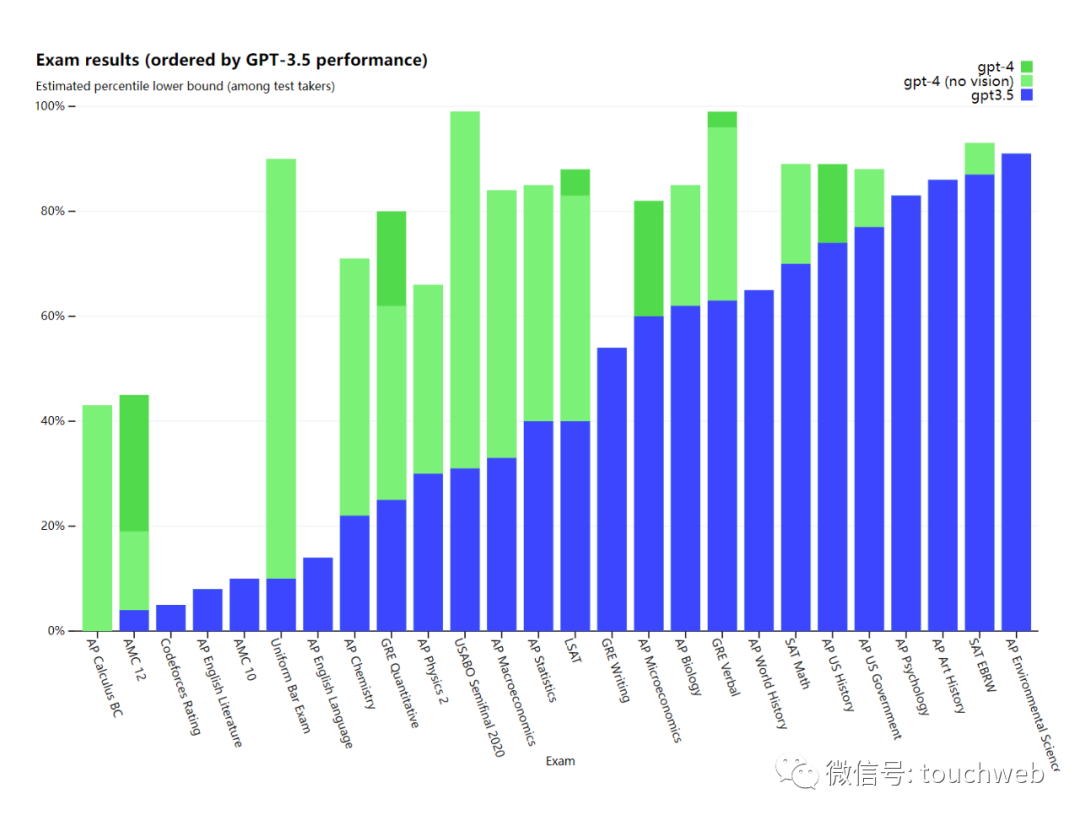The image size is (1080, 821).
Task: Select the 'gpt-4 (no vision)' legend label
Action: 959,81
